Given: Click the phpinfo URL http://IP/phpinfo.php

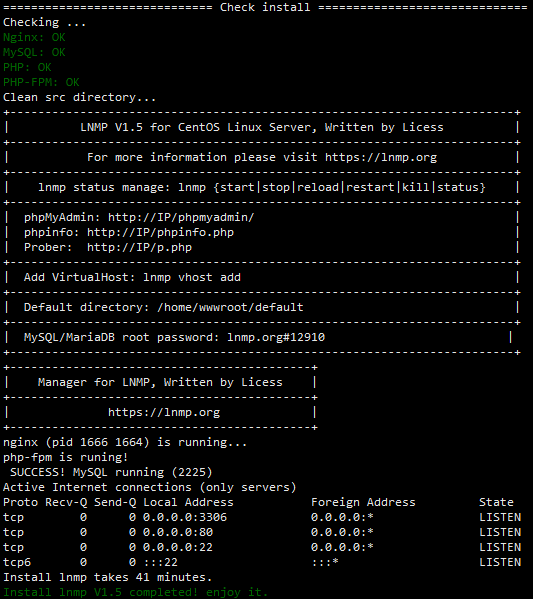Looking at the screenshot, I should (x=160, y=232).
